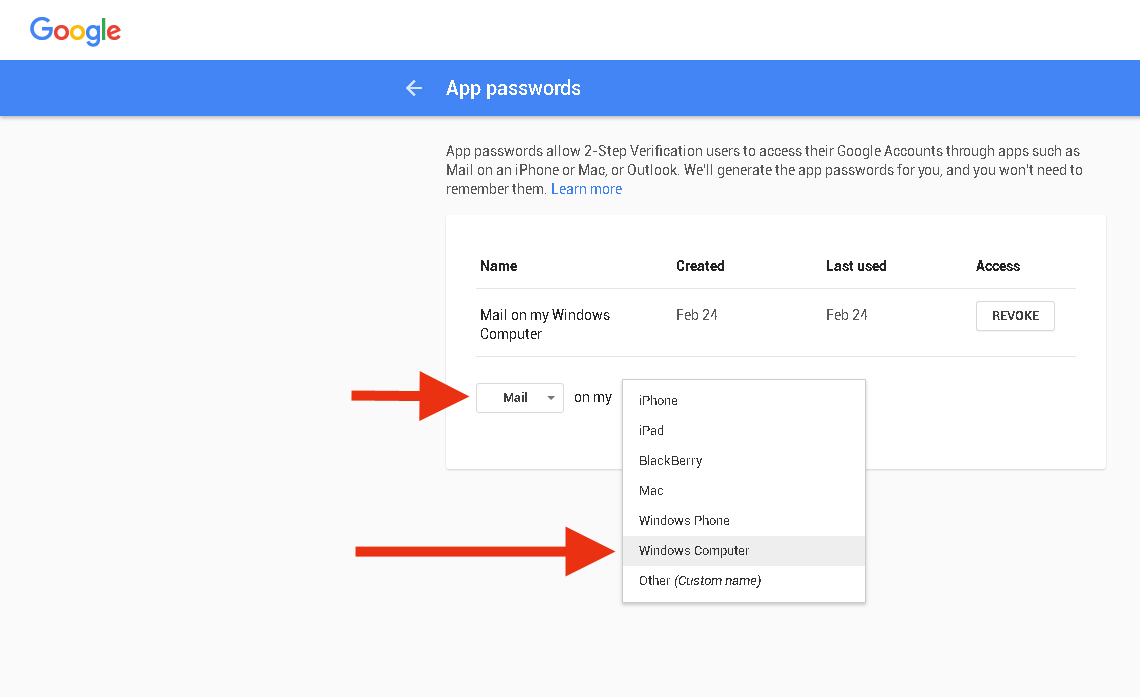This screenshot has height=697, width=1140.
Task: Click the Created column header
Action: pos(700,266)
